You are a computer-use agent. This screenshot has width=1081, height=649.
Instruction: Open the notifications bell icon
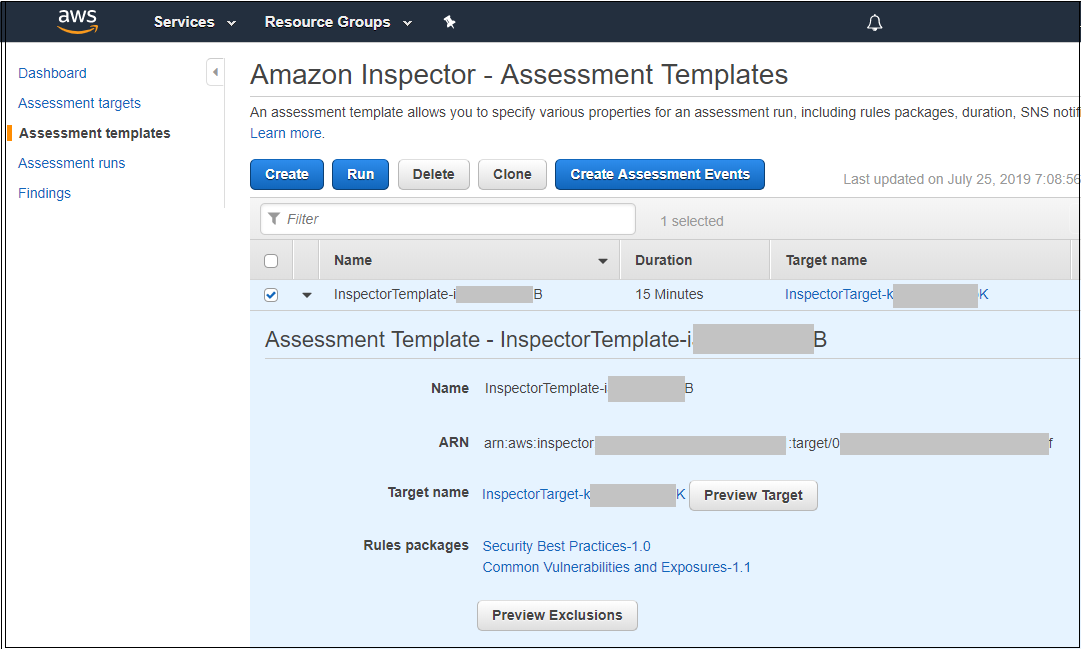pos(874,23)
